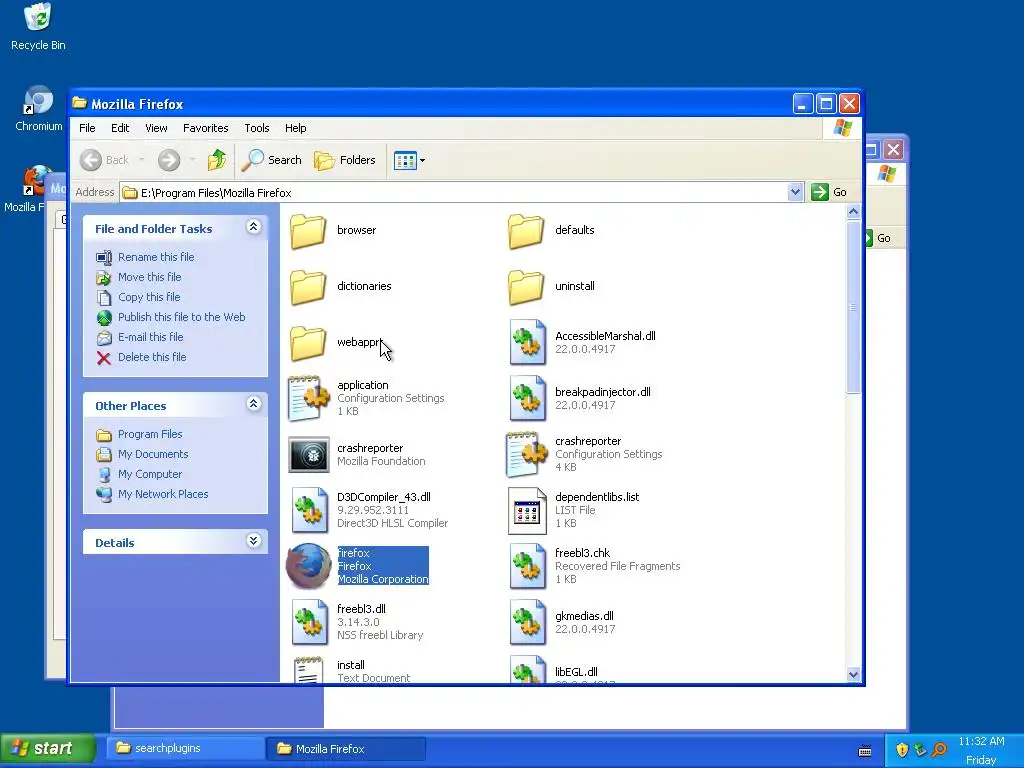Click E-mail this file
Viewport: 1024px width, 768px height.
coord(140,337)
